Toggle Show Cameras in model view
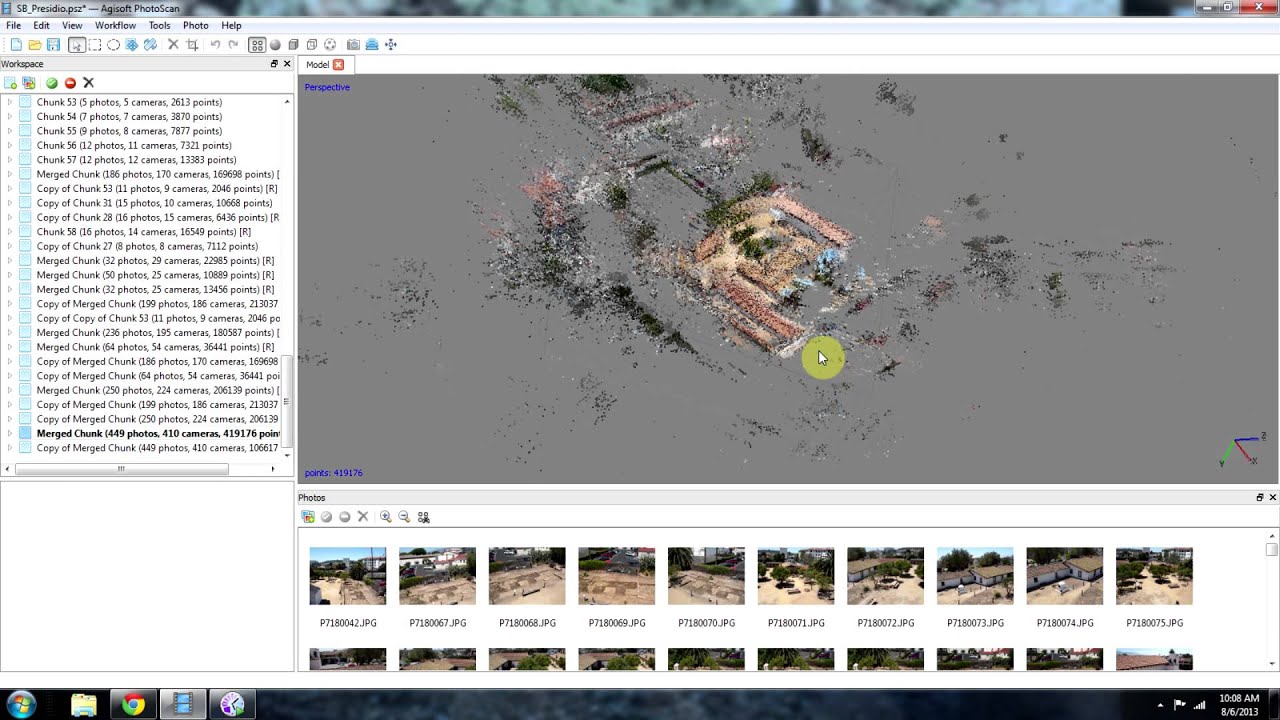Viewport: 1280px width, 720px height. pos(353,45)
